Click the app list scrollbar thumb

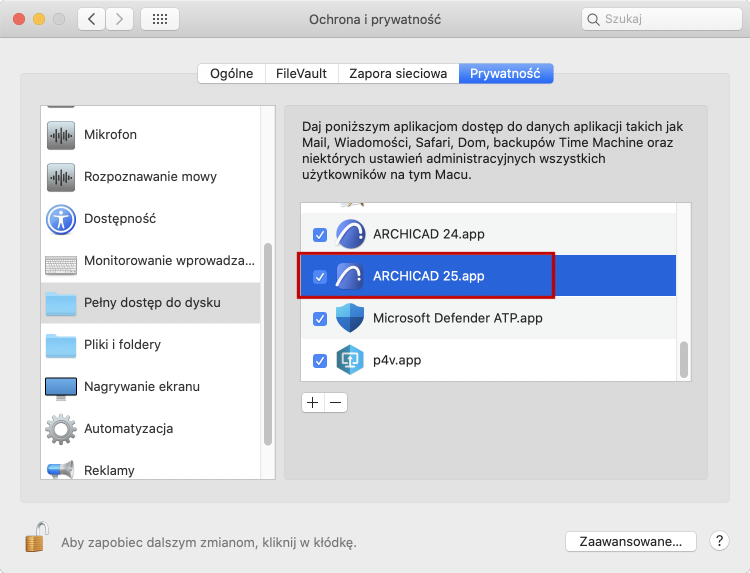tap(684, 360)
